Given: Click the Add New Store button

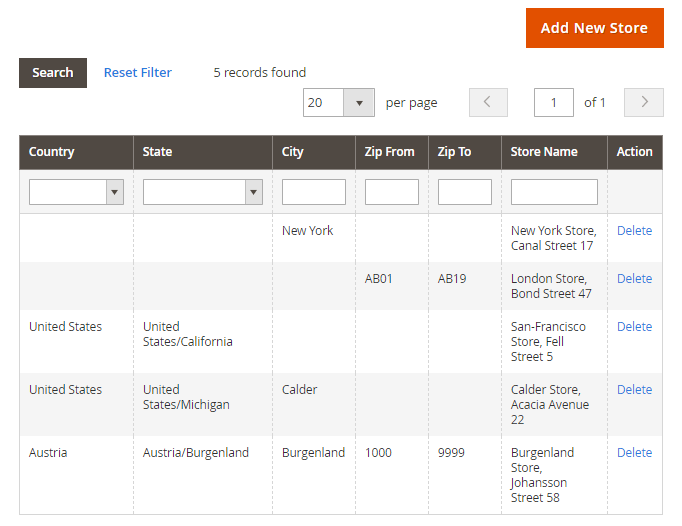Looking at the screenshot, I should point(594,28).
